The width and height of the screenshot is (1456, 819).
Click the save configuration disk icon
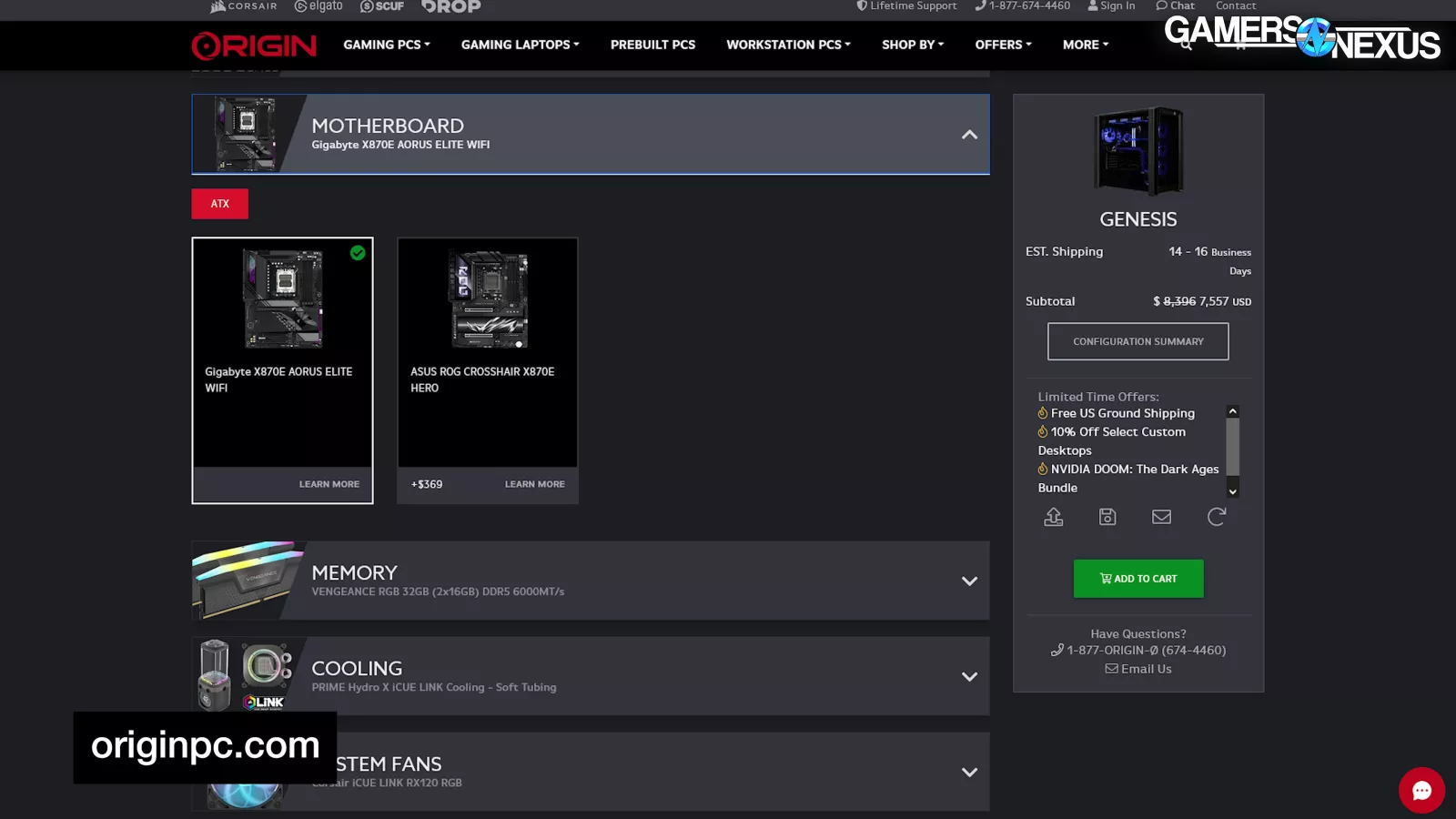click(1107, 517)
